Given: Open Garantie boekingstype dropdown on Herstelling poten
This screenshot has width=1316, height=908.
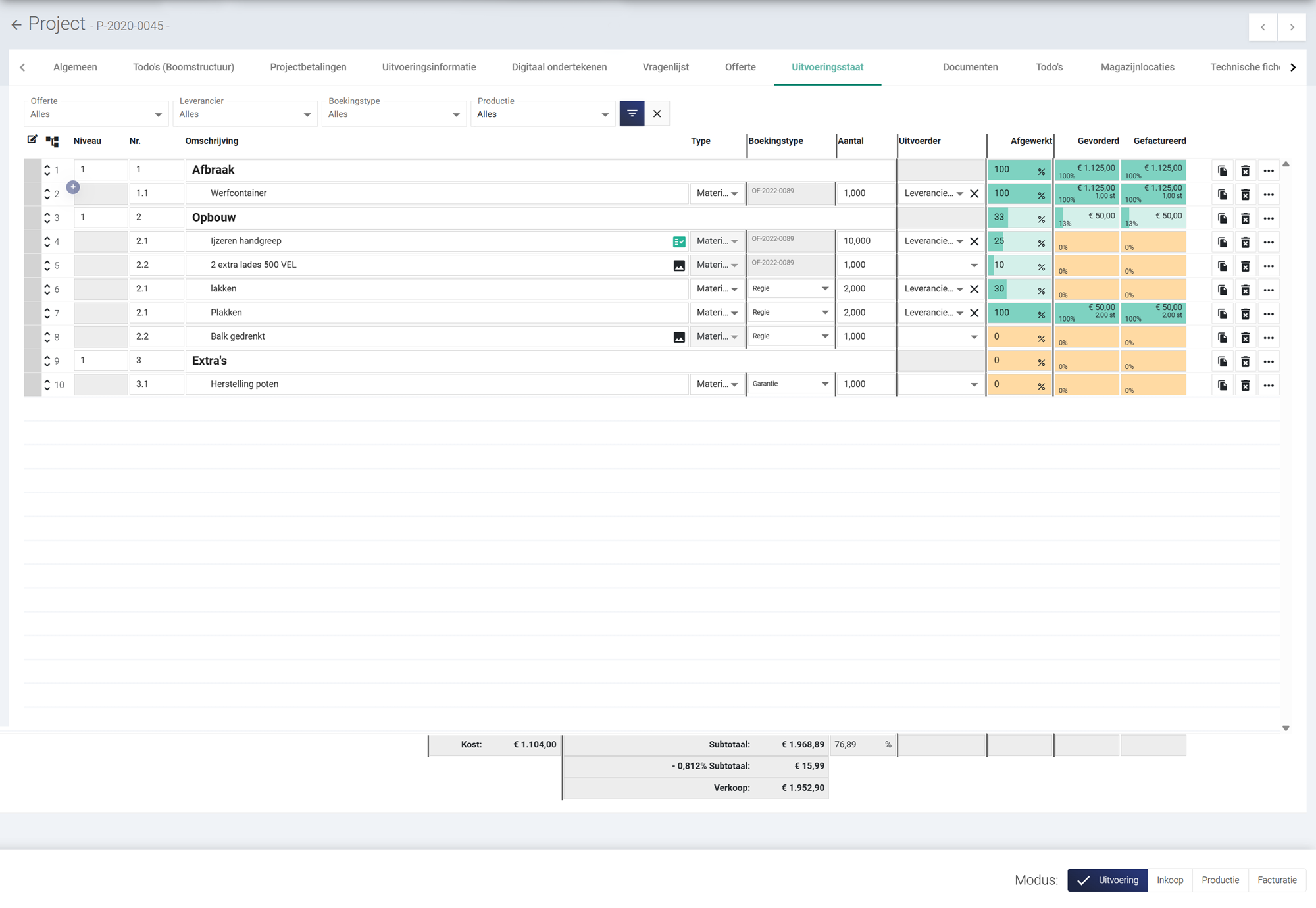Looking at the screenshot, I should click(x=790, y=384).
